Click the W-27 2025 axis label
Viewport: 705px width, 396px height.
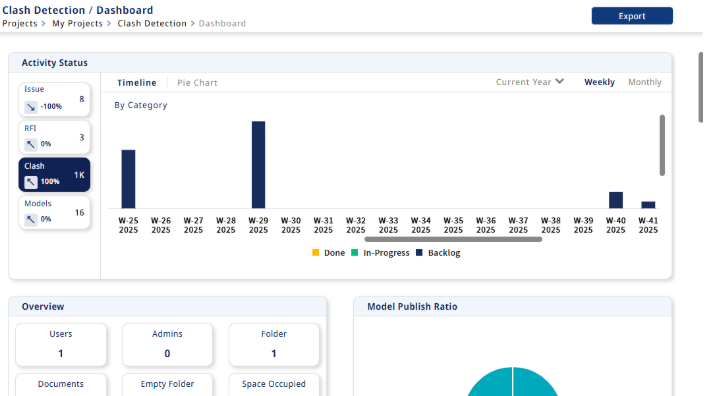pos(193,225)
